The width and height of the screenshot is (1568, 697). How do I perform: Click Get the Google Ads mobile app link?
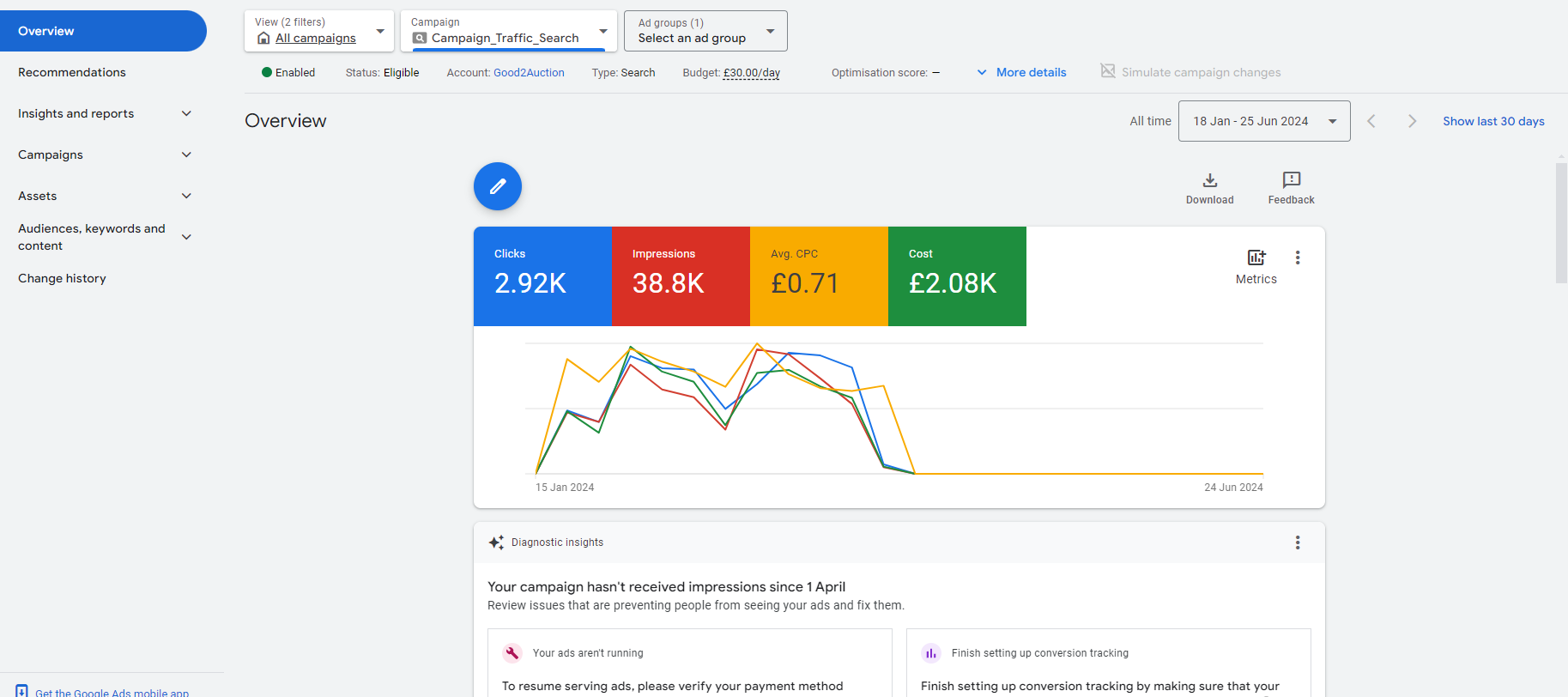tap(112, 692)
